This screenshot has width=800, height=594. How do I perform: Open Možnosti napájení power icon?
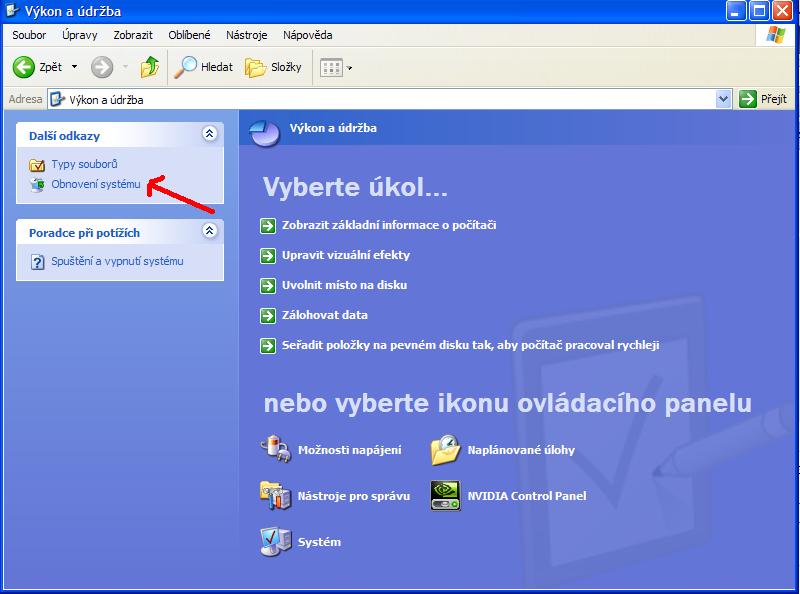(276, 449)
